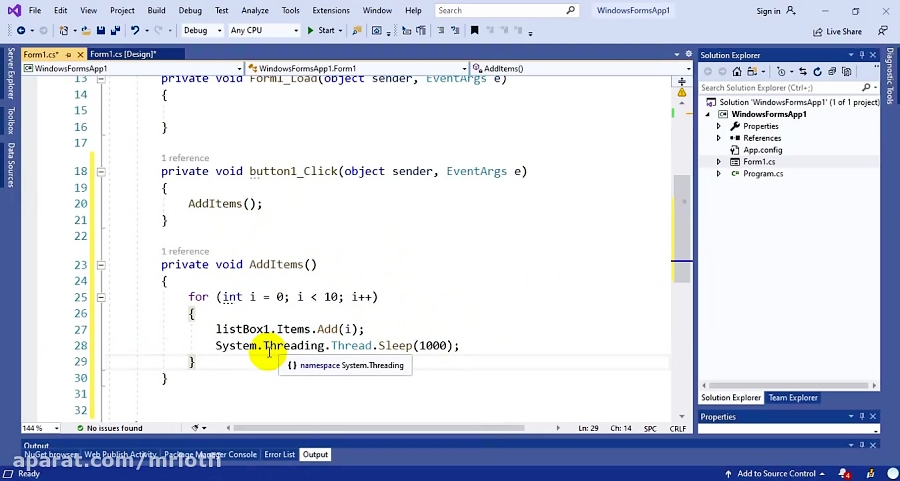Image resolution: width=900 pixels, height=481 pixels.
Task: Click the feedback icon beside Live Share
Action: click(x=883, y=31)
